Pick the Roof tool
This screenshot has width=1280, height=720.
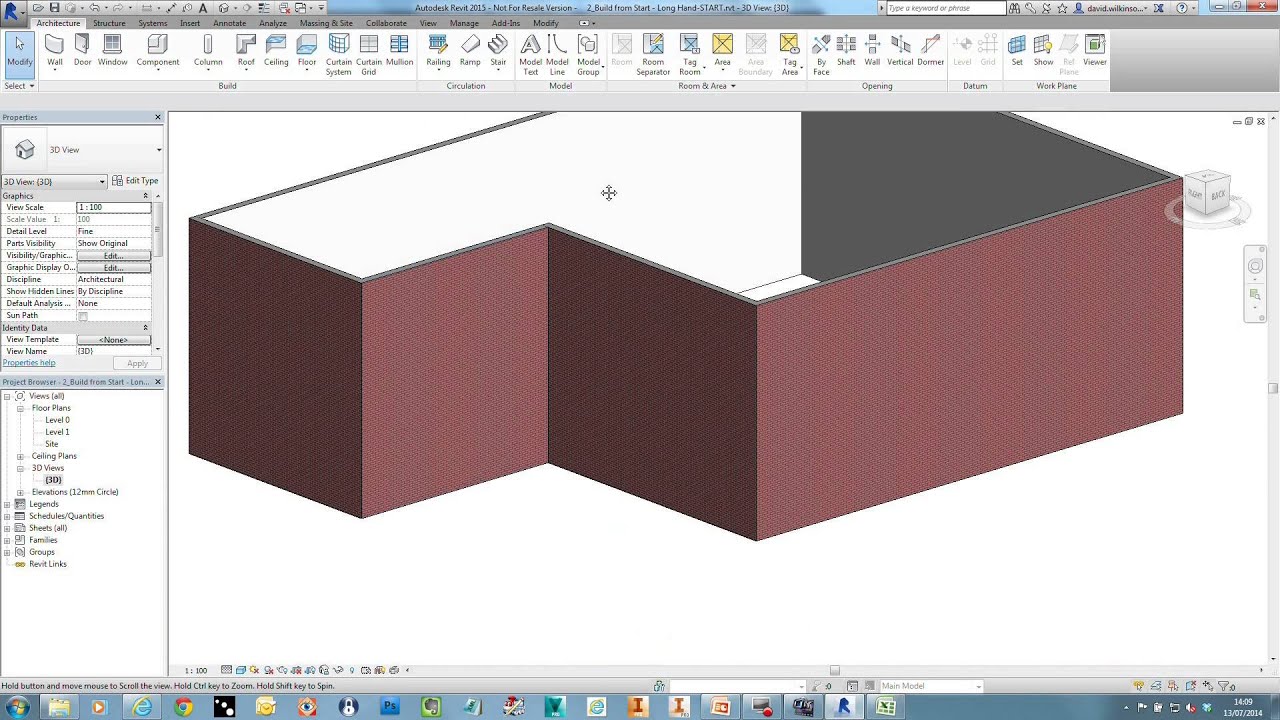pos(246,52)
